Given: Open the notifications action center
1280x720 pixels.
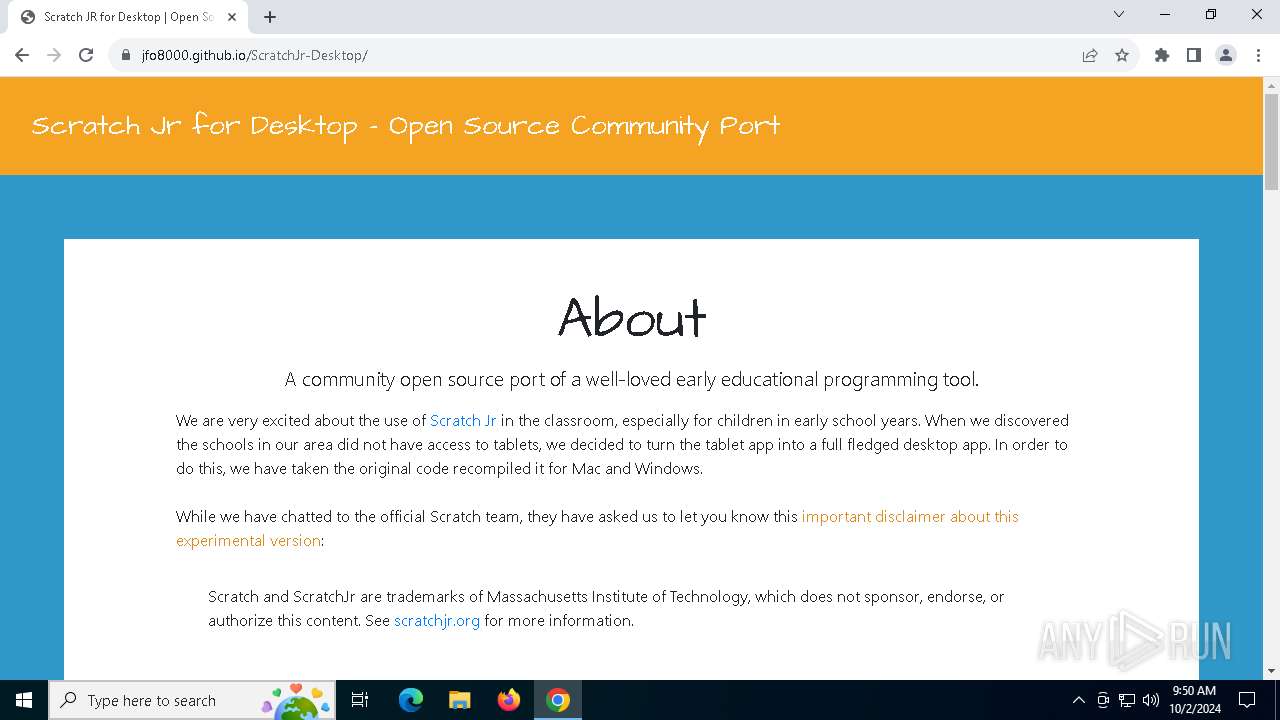Looking at the screenshot, I should (1247, 700).
